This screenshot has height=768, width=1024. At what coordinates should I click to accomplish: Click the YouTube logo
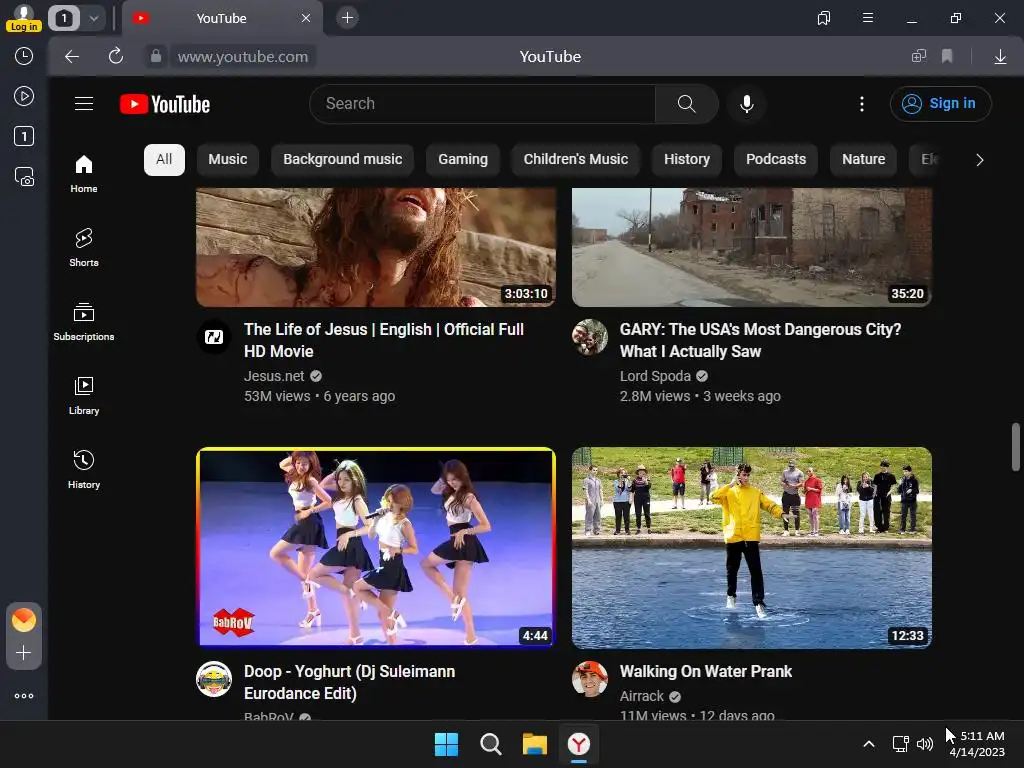(165, 104)
